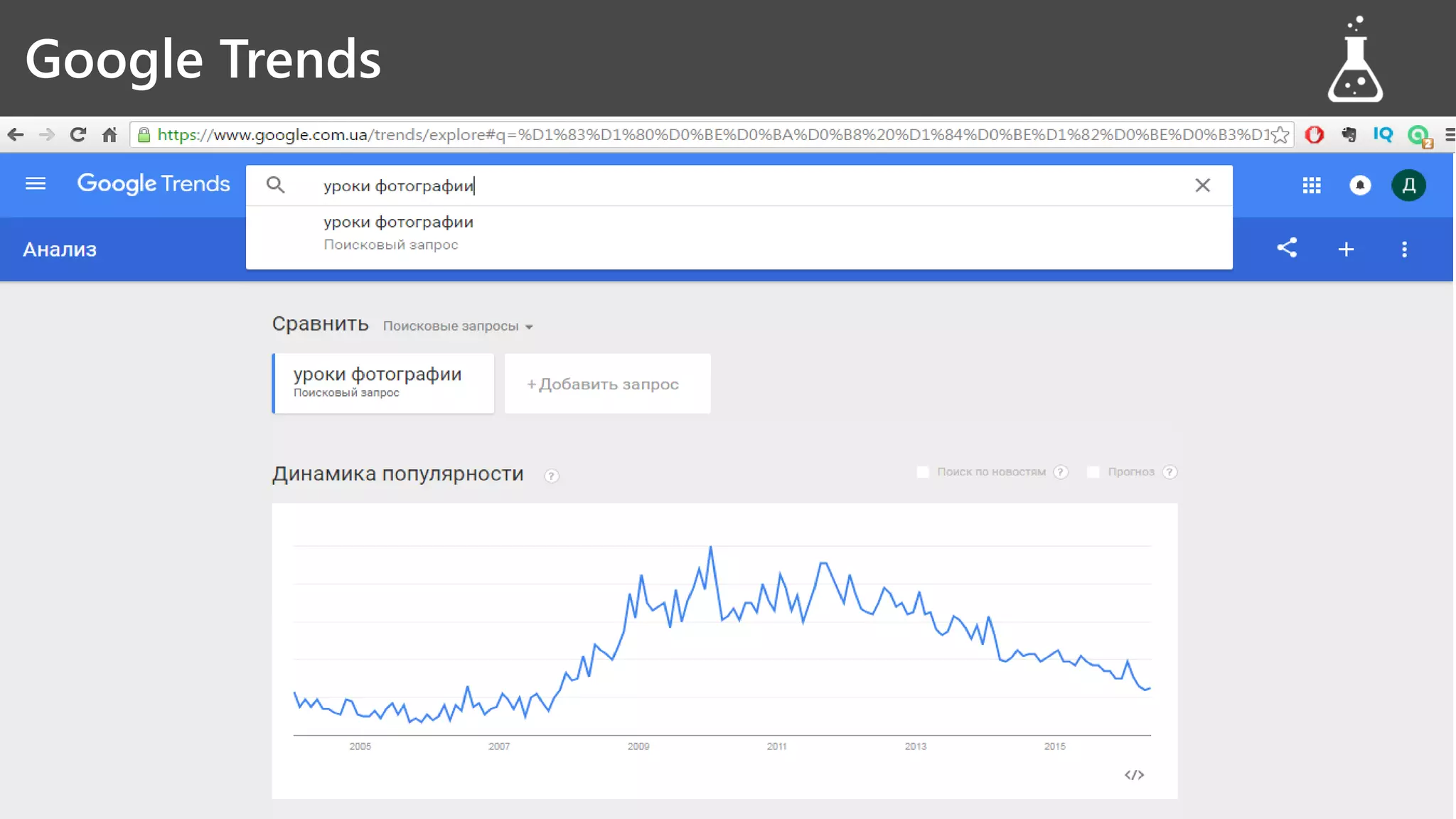Reload the page with the refresh icon
This screenshot has height=819, width=1456.
click(x=78, y=134)
